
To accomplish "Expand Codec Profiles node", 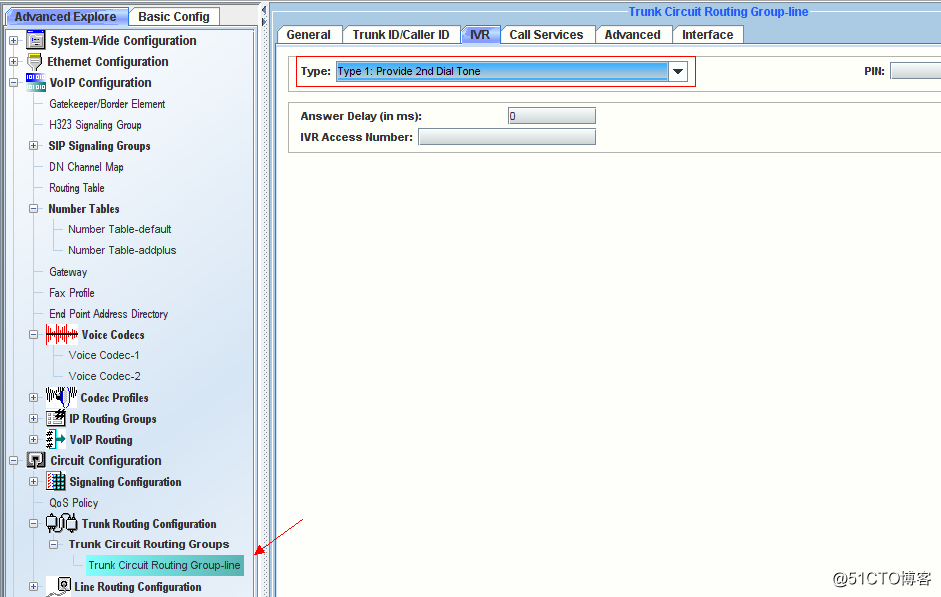I will pyautogui.click(x=34, y=398).
